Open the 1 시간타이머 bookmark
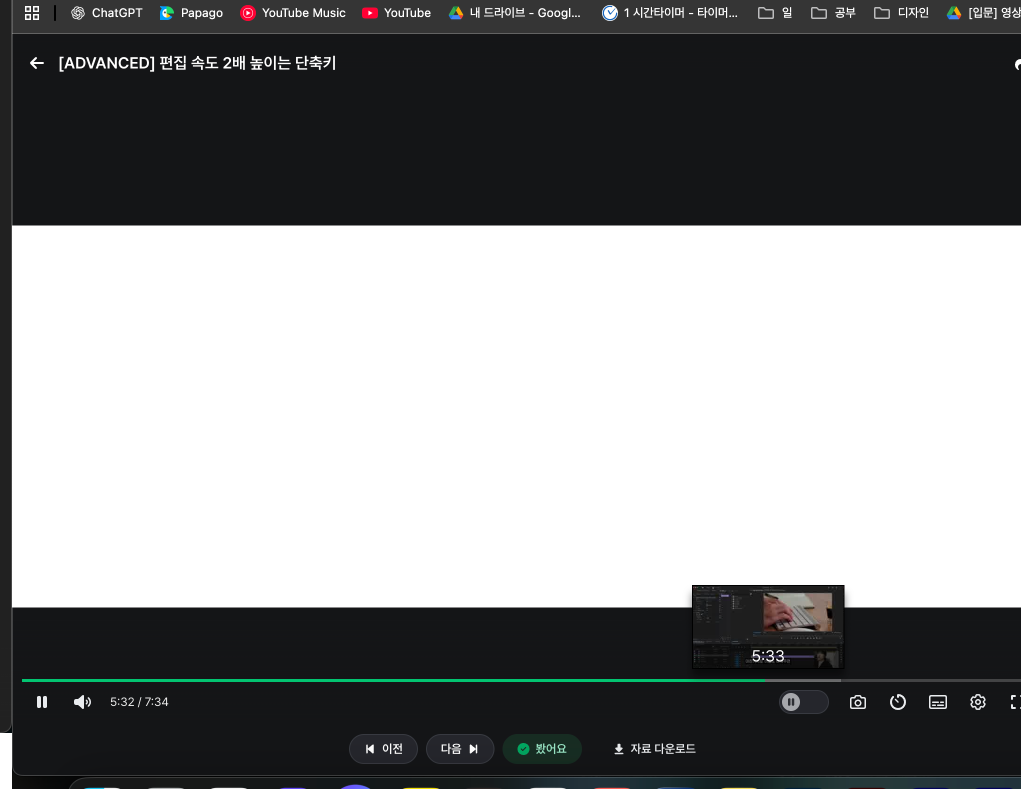This screenshot has width=1021, height=789. coord(670,13)
